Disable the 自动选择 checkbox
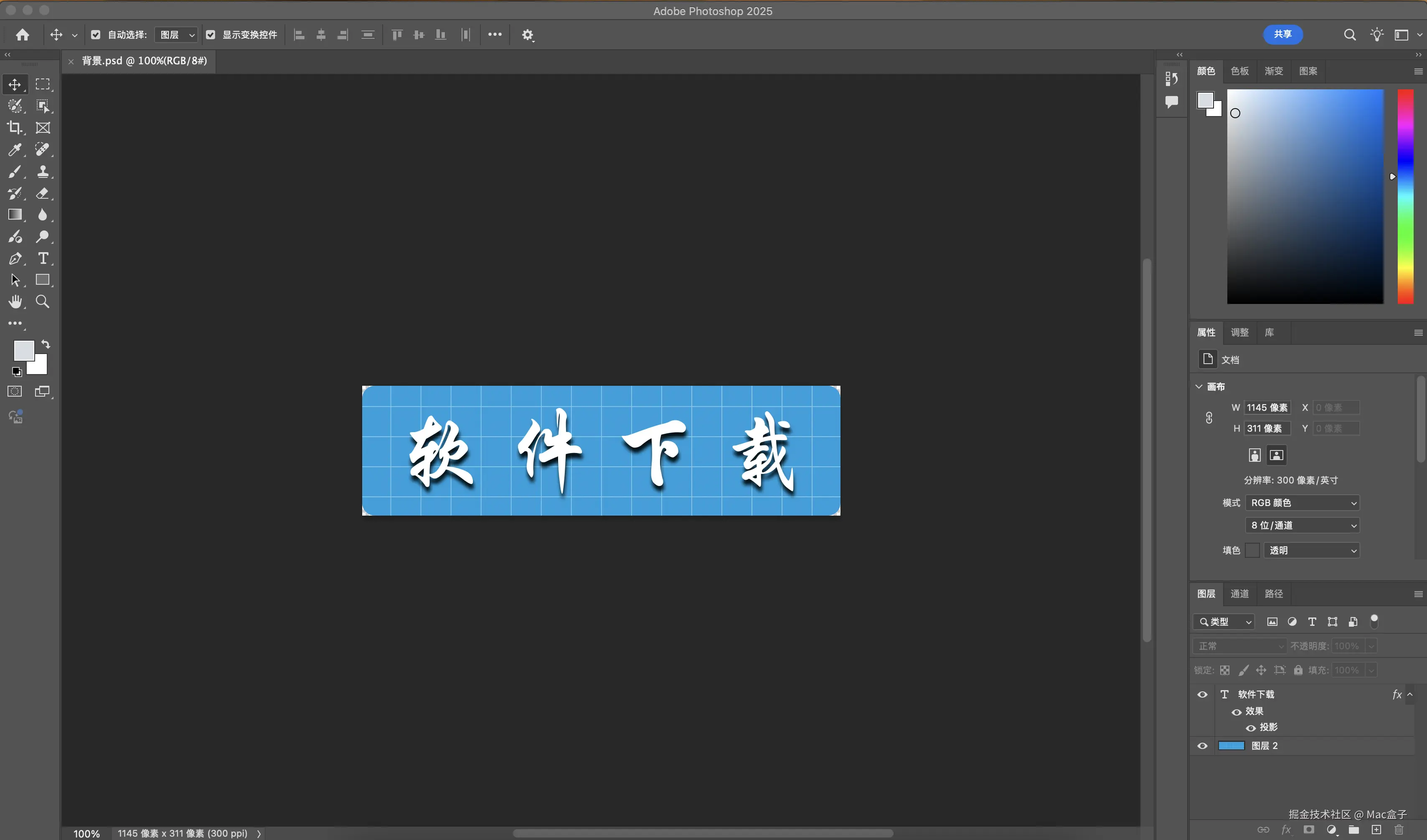The height and width of the screenshot is (840, 1427). pos(96,35)
